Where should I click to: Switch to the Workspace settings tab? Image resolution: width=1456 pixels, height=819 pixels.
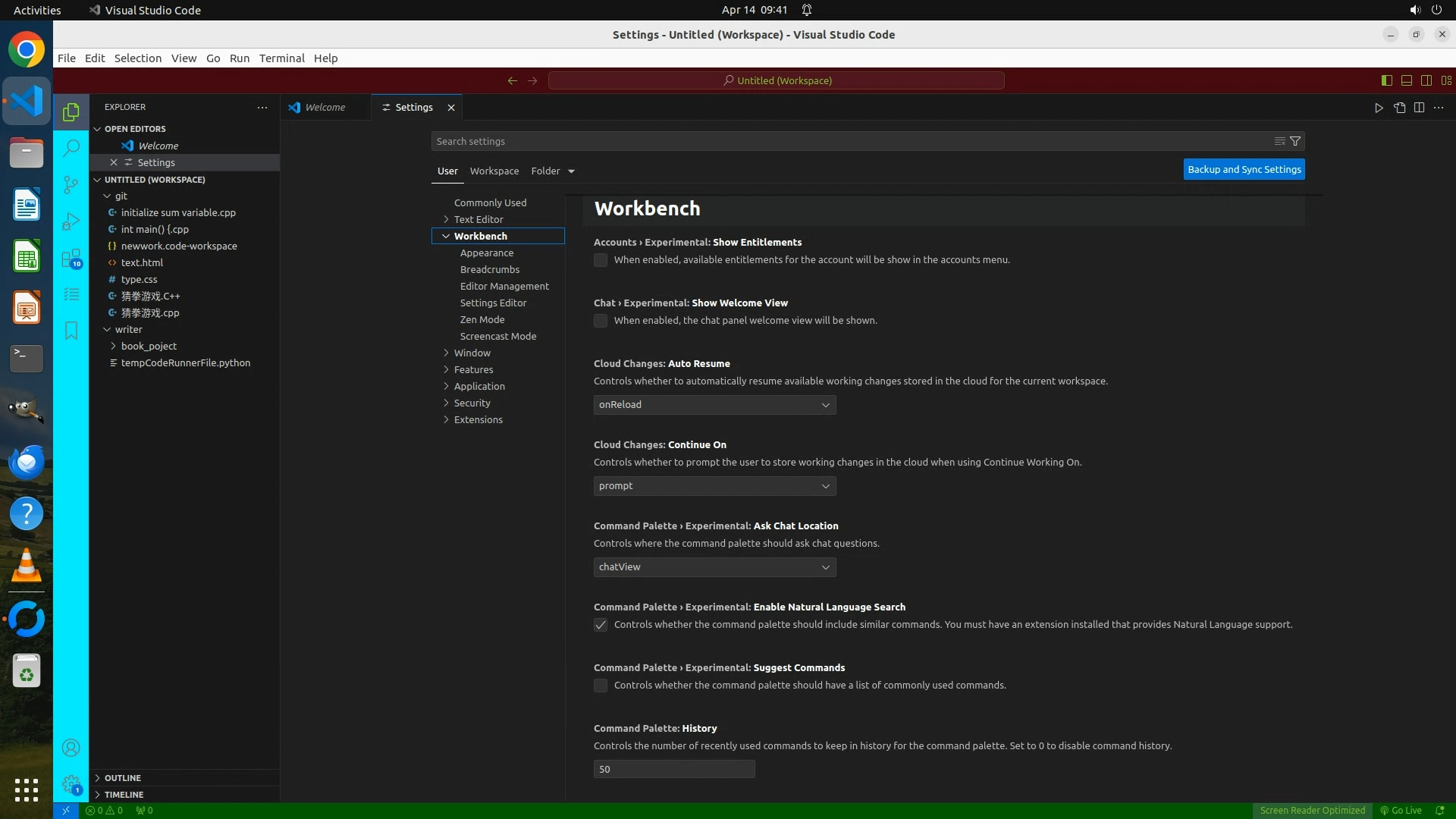click(x=494, y=171)
